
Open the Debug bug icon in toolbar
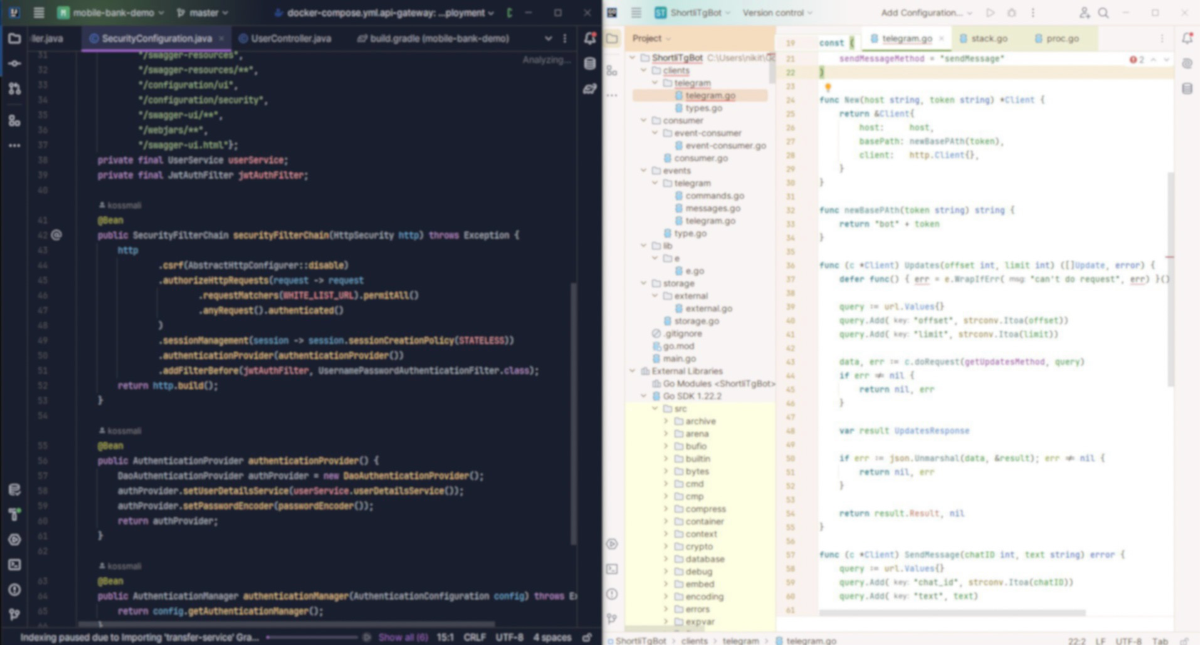(x=1012, y=13)
